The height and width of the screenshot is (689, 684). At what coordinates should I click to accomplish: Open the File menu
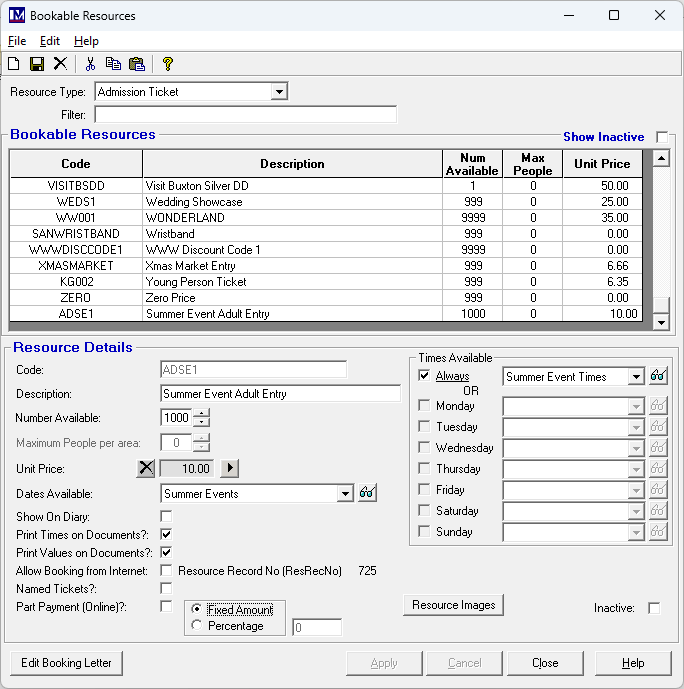click(17, 41)
